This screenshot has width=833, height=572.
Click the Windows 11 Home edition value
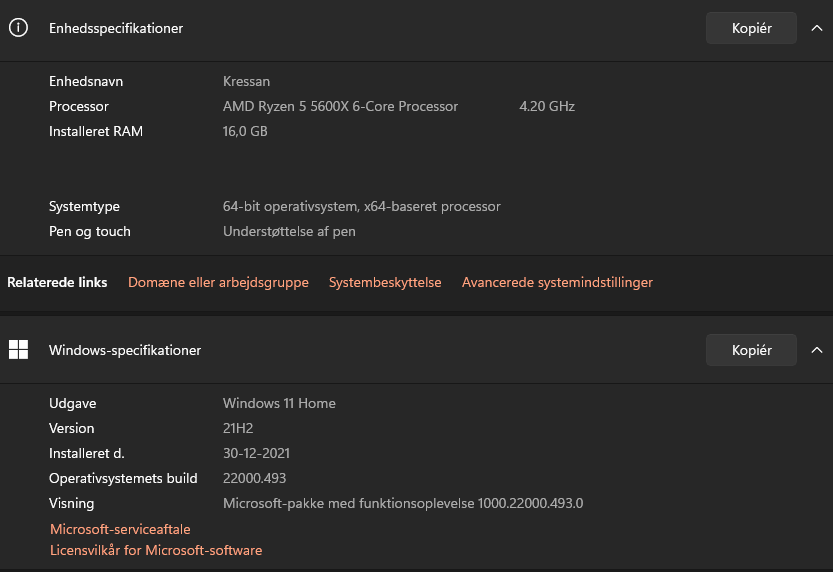tap(279, 403)
